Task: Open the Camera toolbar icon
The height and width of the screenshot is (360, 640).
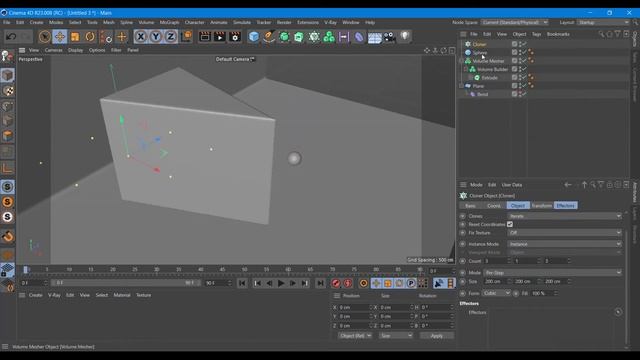Action: point(389,37)
